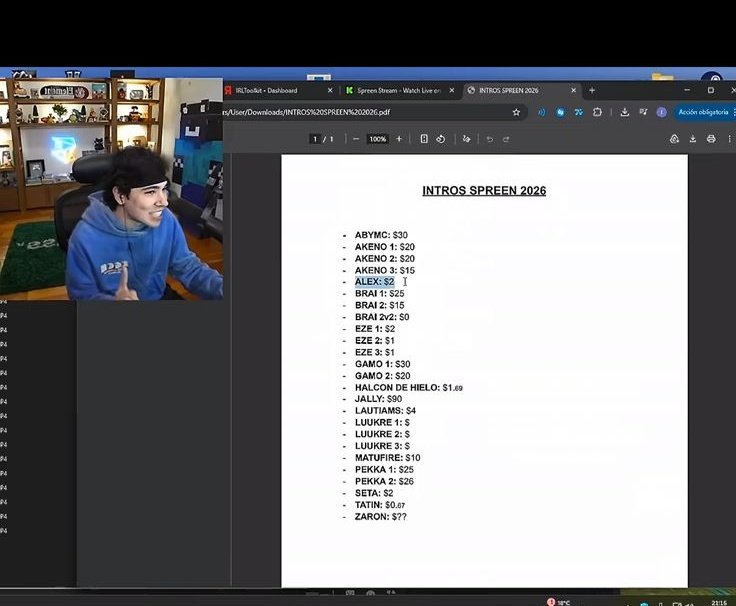Close the INTROS SPREEN 2026 tab
736x606 pixels.
click(574, 91)
